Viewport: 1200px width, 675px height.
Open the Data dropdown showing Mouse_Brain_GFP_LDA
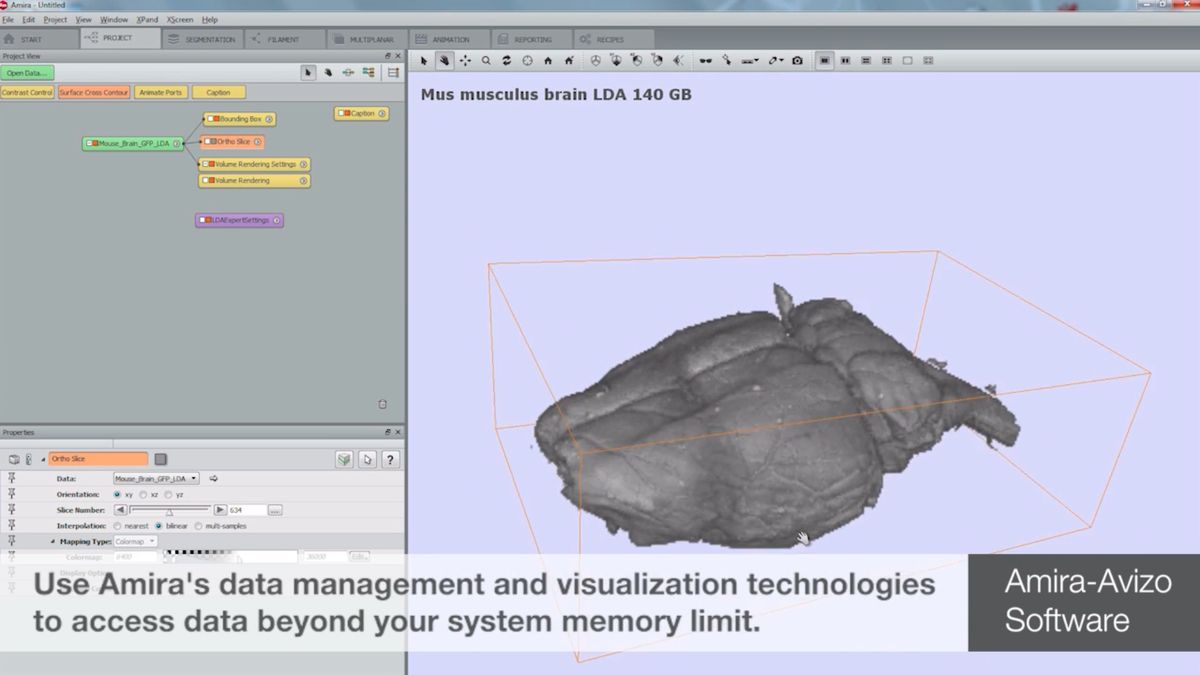click(156, 479)
